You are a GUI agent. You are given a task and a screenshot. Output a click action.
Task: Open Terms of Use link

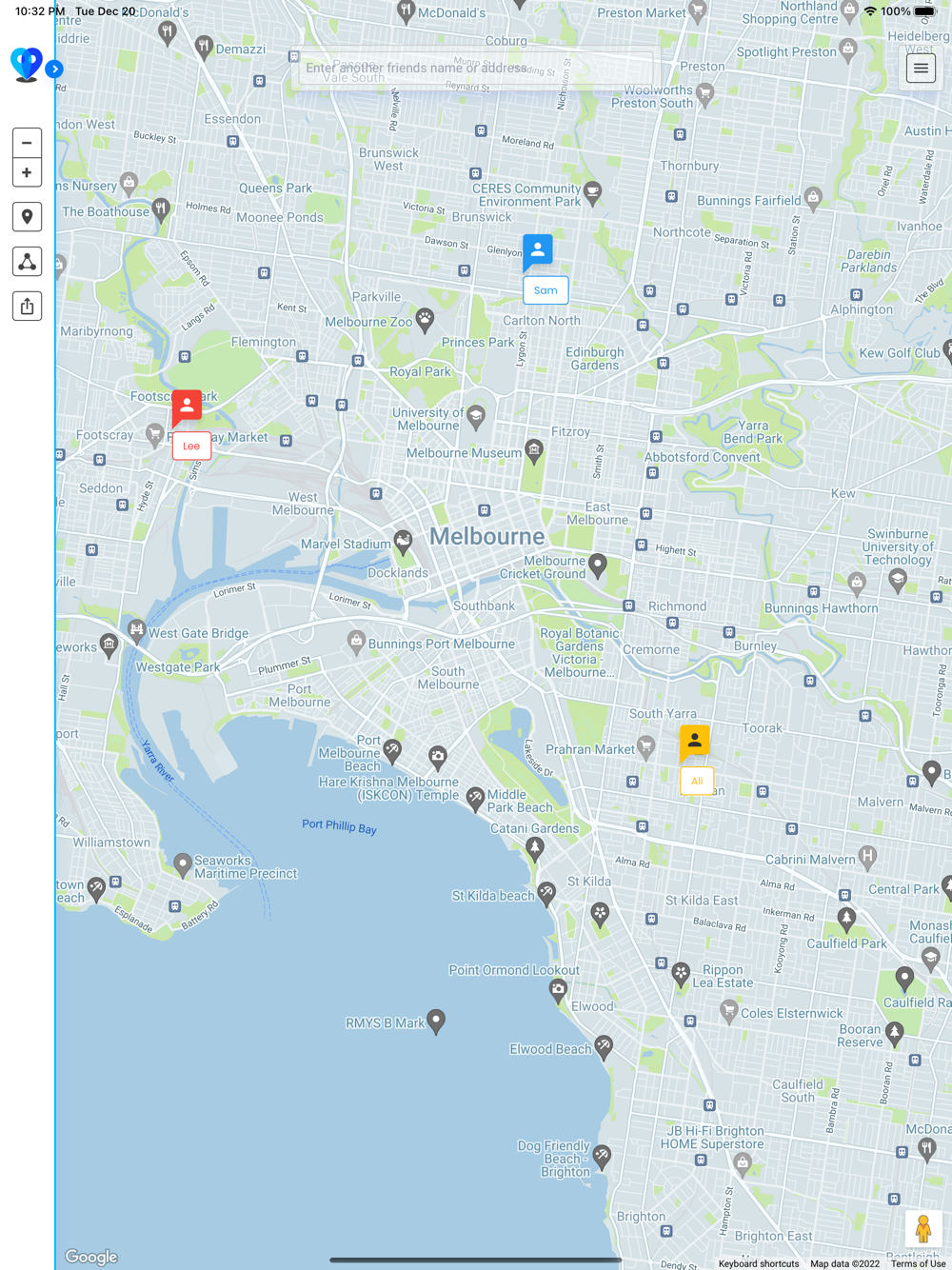919,1263
